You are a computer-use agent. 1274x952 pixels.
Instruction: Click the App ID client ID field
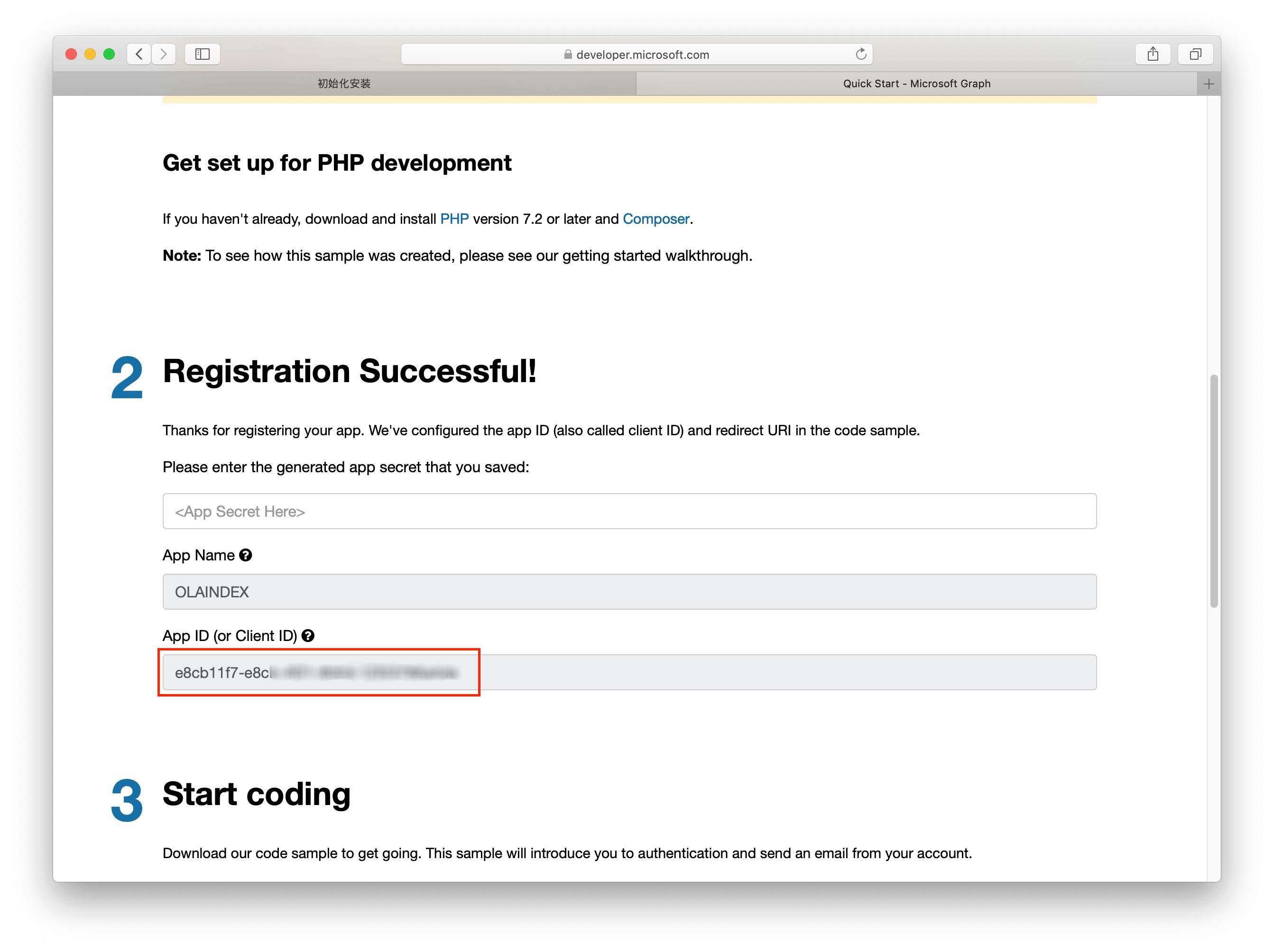(x=629, y=672)
